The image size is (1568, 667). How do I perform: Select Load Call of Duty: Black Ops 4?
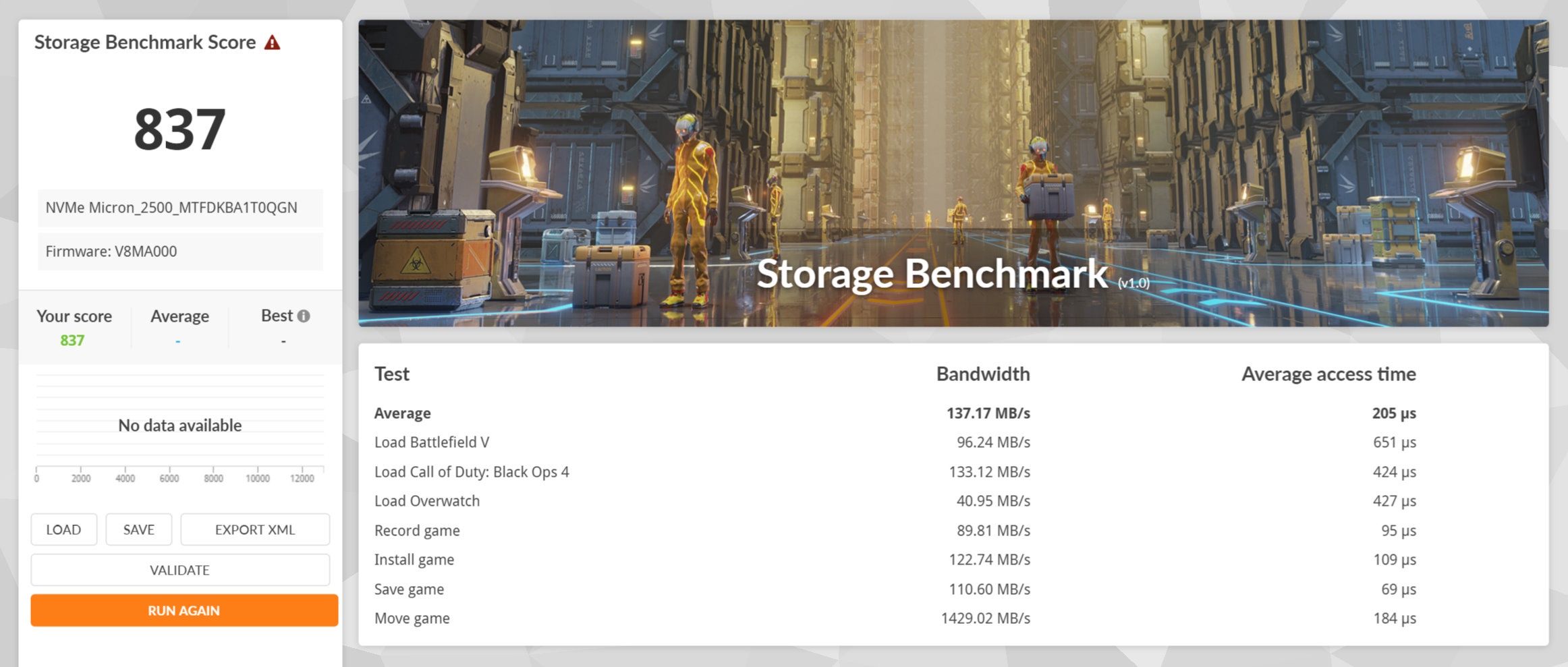click(472, 472)
